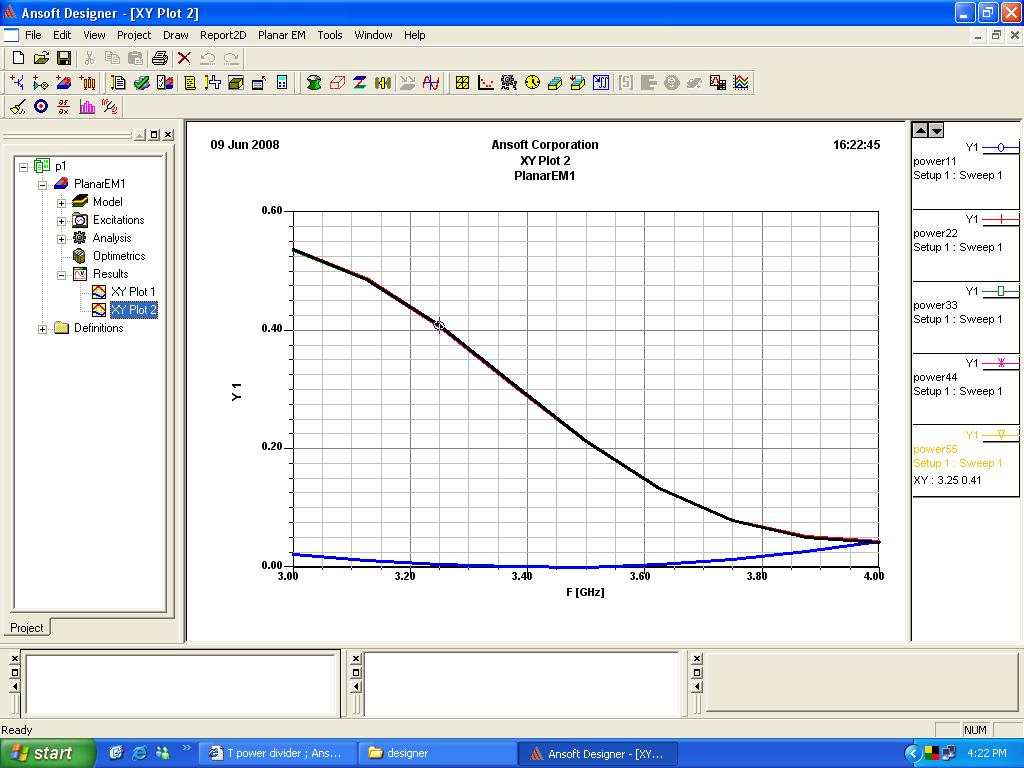Click the yellow clock icon in toolbar

[x=532, y=83]
